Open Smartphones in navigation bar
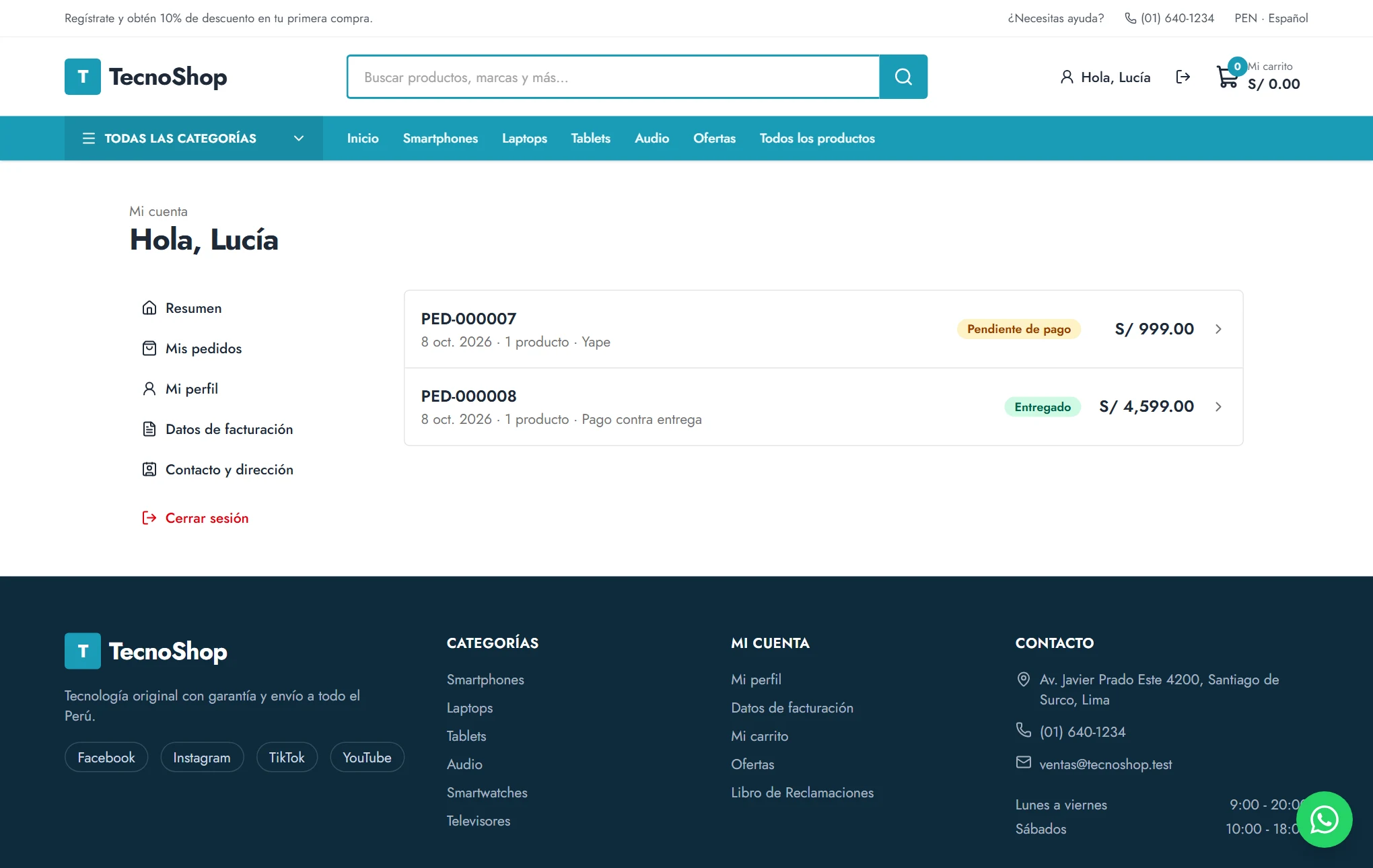The width and height of the screenshot is (1373, 868). pos(440,138)
